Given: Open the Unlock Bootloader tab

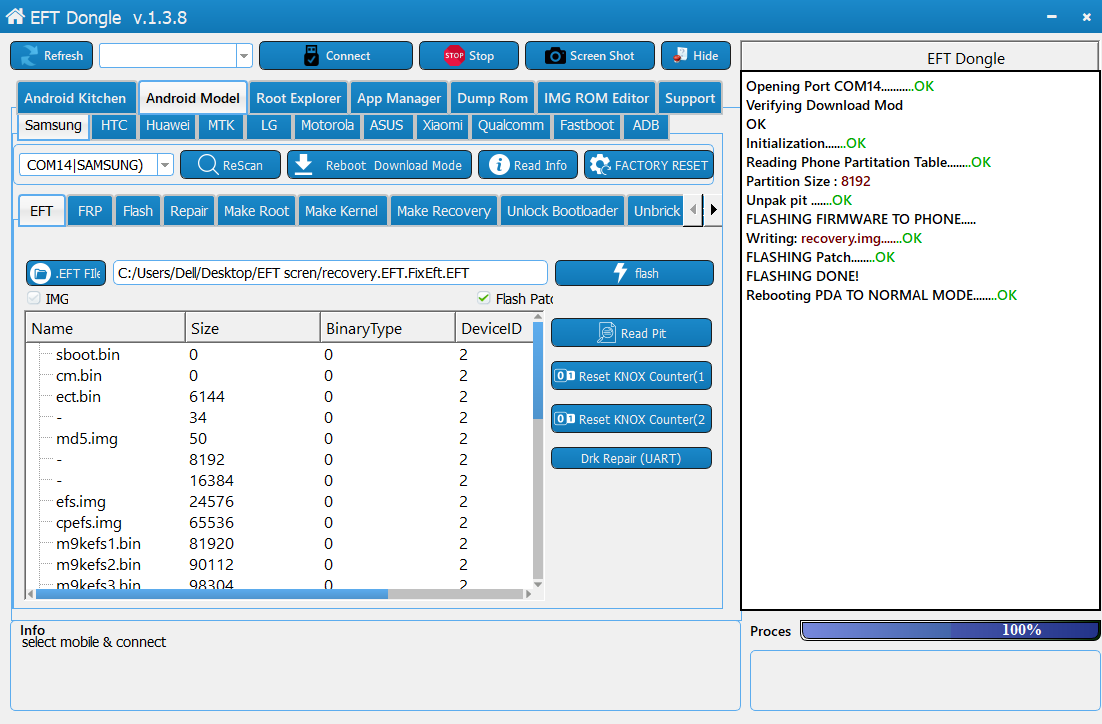Looking at the screenshot, I should pos(562,211).
